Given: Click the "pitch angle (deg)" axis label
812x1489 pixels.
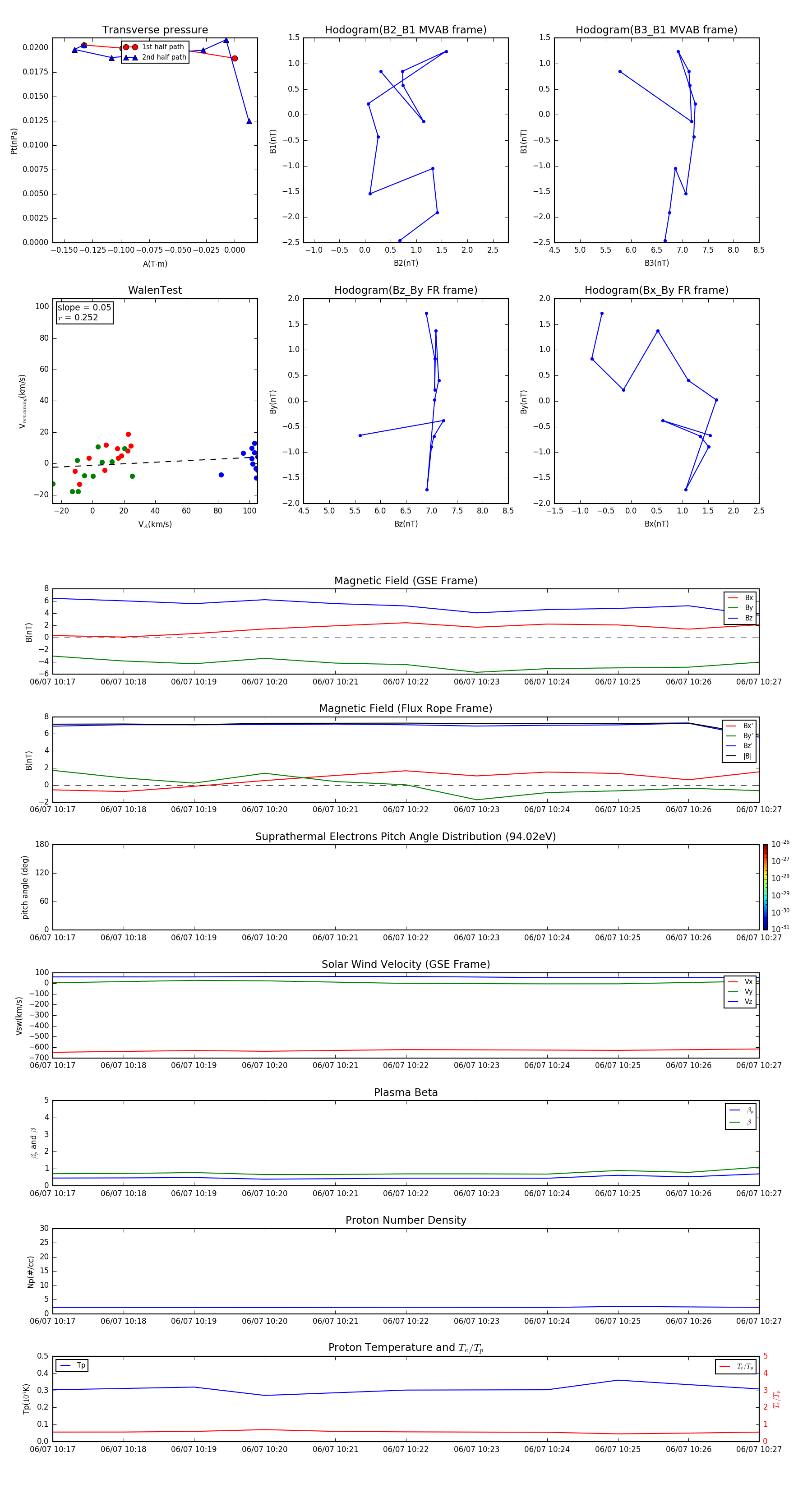Looking at the screenshot, I should (25, 887).
